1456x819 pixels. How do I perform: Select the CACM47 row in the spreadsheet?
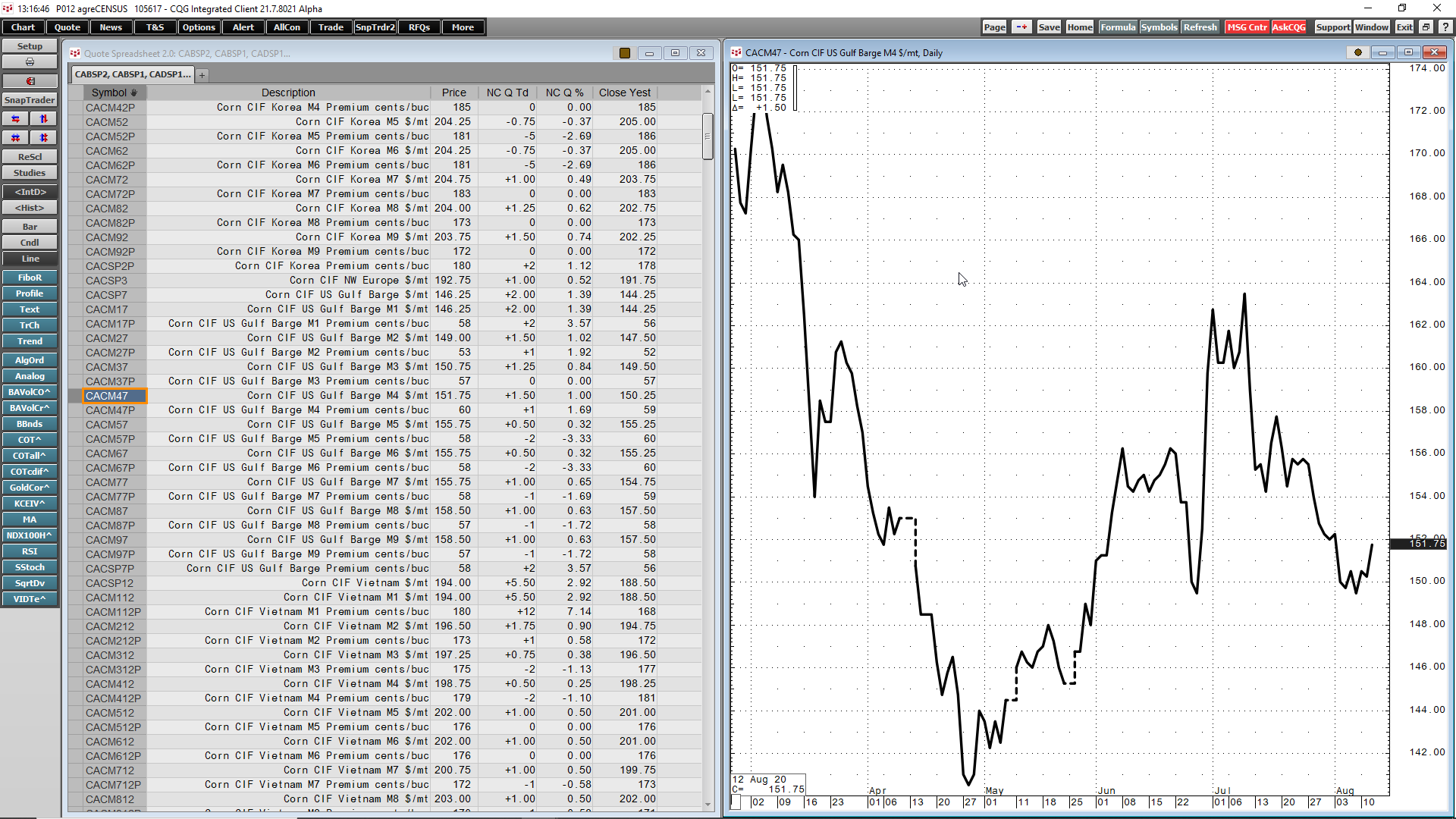tap(111, 395)
